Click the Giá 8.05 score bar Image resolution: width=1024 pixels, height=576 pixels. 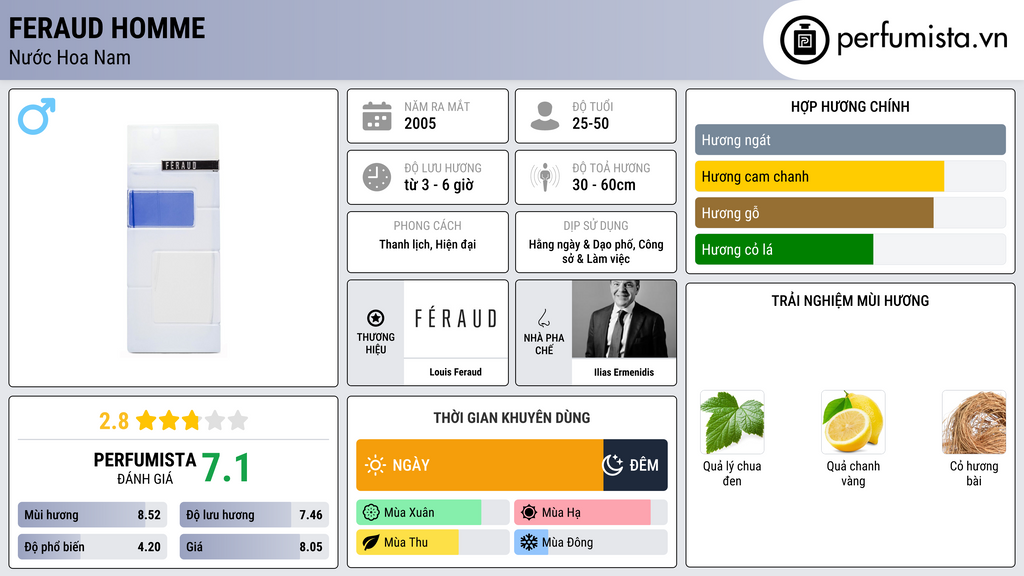tap(254, 547)
